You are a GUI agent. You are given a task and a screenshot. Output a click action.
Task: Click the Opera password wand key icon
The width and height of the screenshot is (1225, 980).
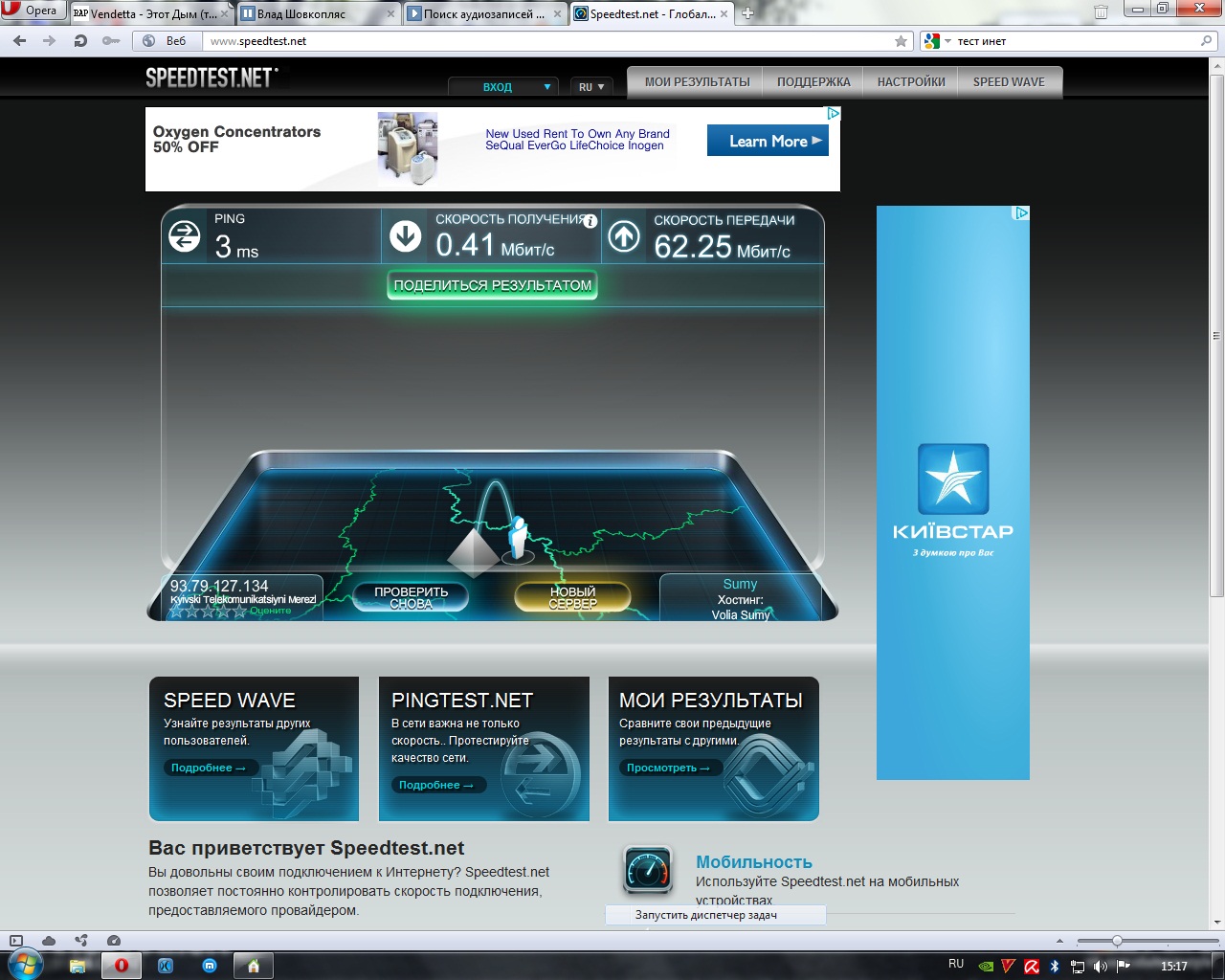pos(111,41)
